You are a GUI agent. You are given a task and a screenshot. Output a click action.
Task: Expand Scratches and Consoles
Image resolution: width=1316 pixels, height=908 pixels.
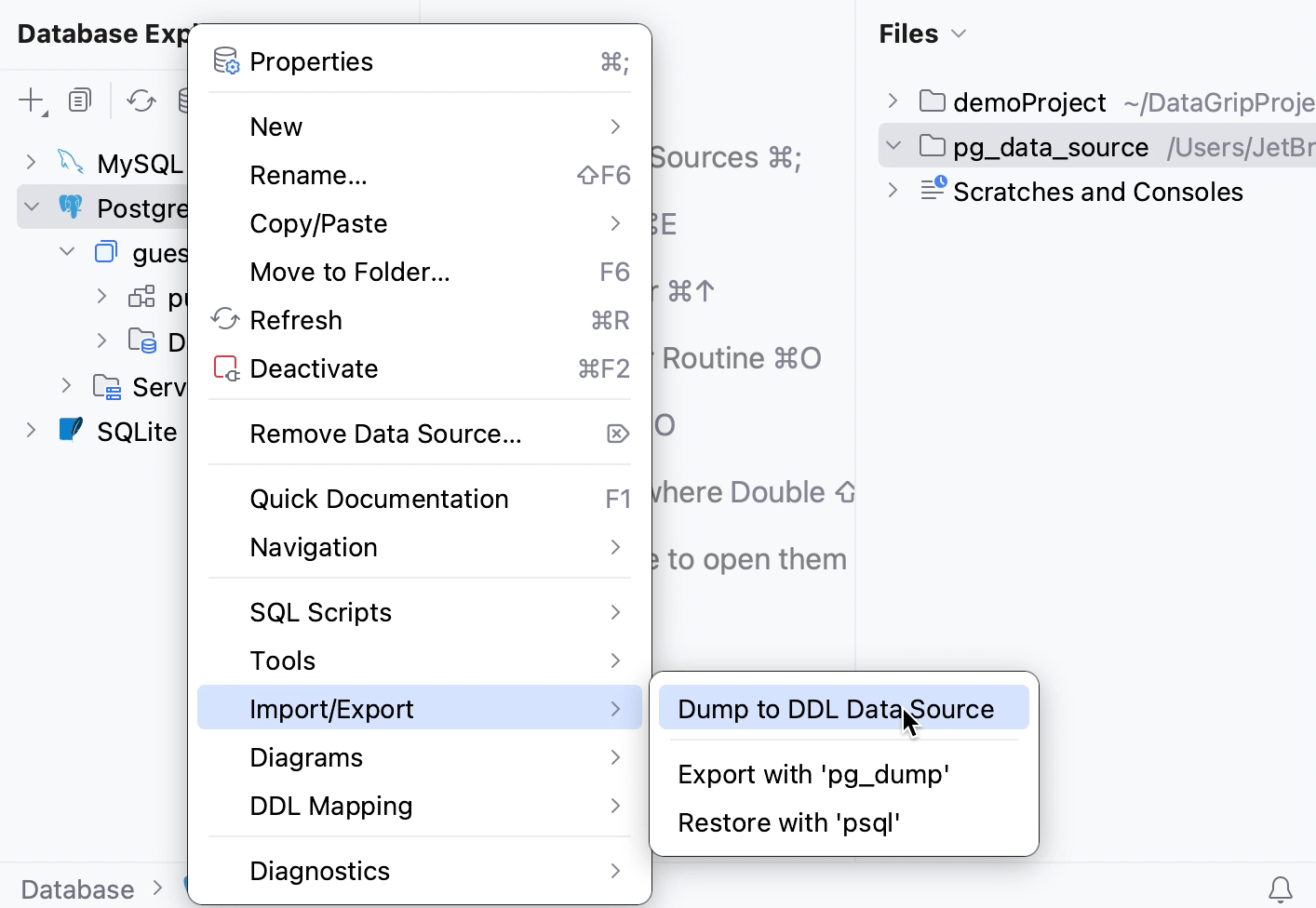pos(893,191)
